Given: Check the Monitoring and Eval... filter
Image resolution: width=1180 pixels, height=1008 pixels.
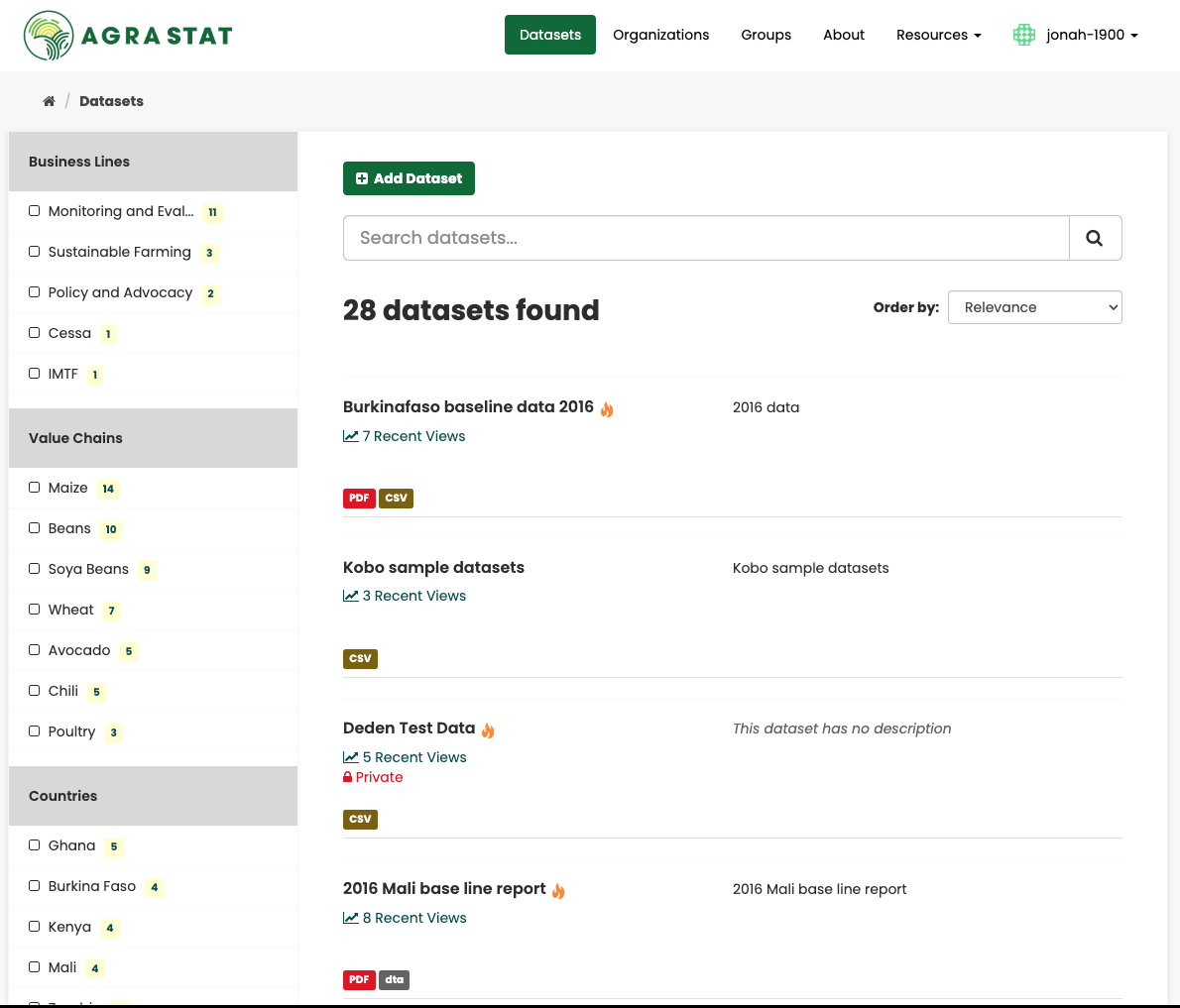Looking at the screenshot, I should [x=34, y=211].
